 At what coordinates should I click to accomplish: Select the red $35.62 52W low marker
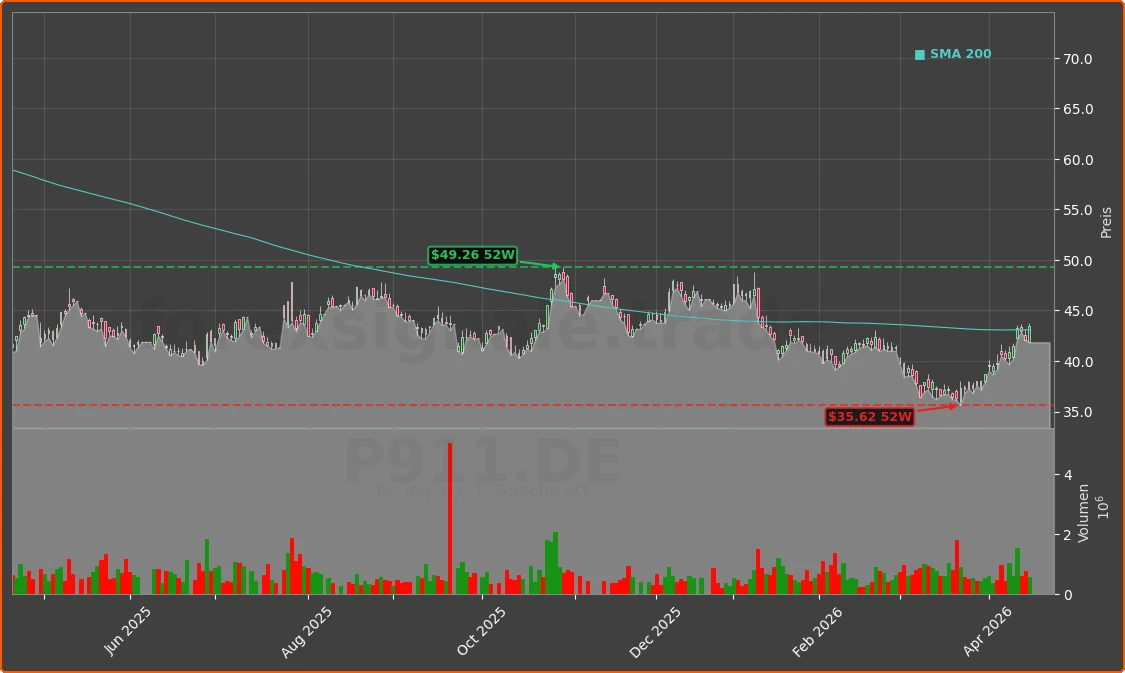click(870, 417)
